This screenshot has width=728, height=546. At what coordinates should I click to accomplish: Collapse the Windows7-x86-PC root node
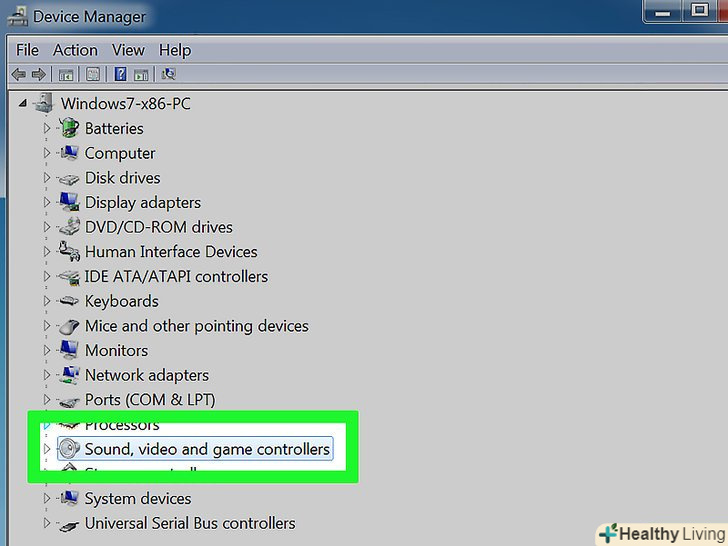pyautogui.click(x=22, y=103)
